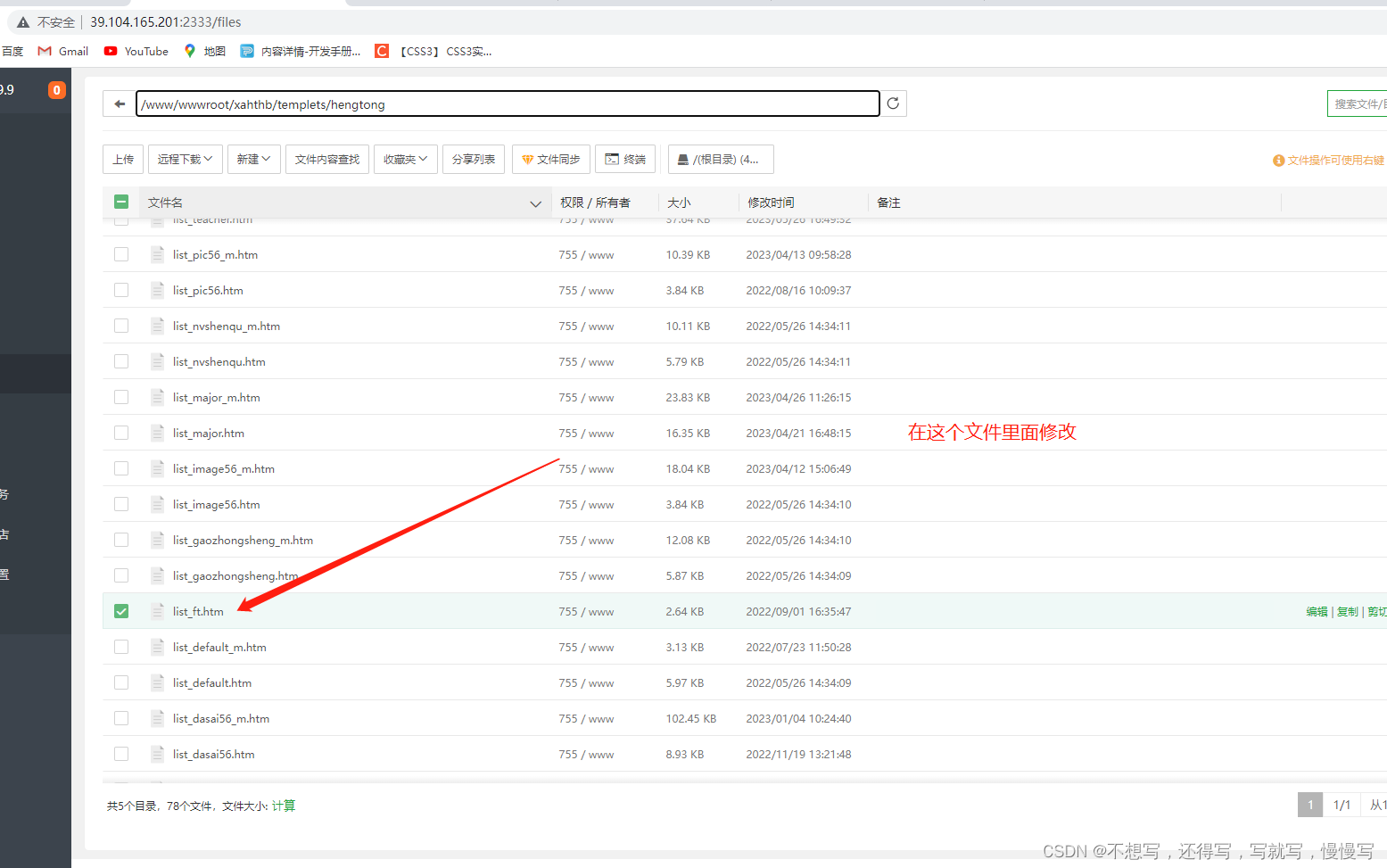Open the YouTube bookmark
Image resolution: width=1387 pixels, height=868 pixels.
pos(136,52)
